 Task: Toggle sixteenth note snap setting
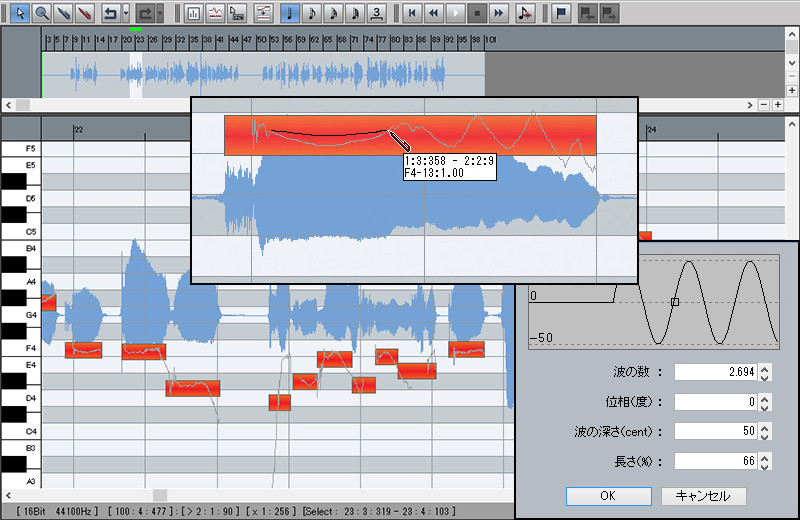click(x=333, y=13)
